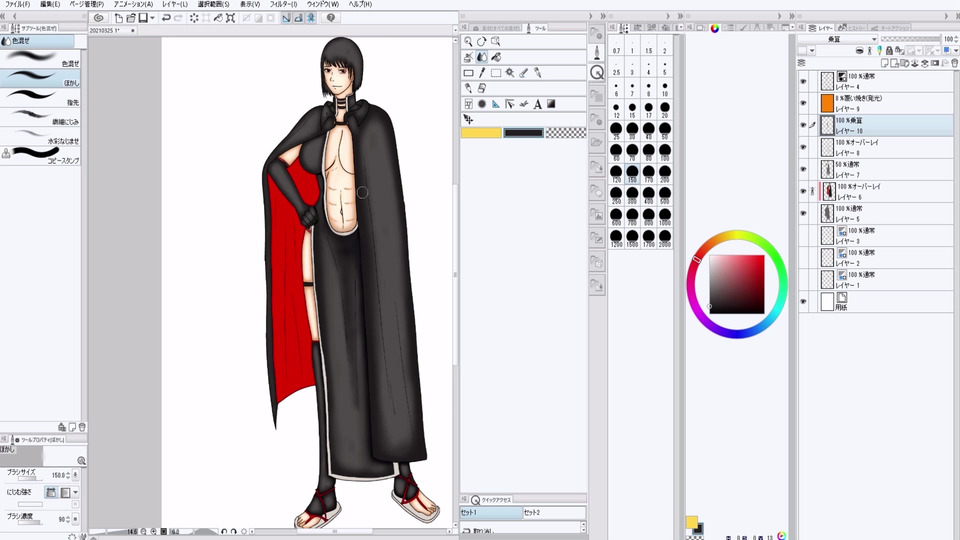This screenshot has width=960, height=540.
Task: Click the layer opacity 100 stepper
Action: coord(956,39)
